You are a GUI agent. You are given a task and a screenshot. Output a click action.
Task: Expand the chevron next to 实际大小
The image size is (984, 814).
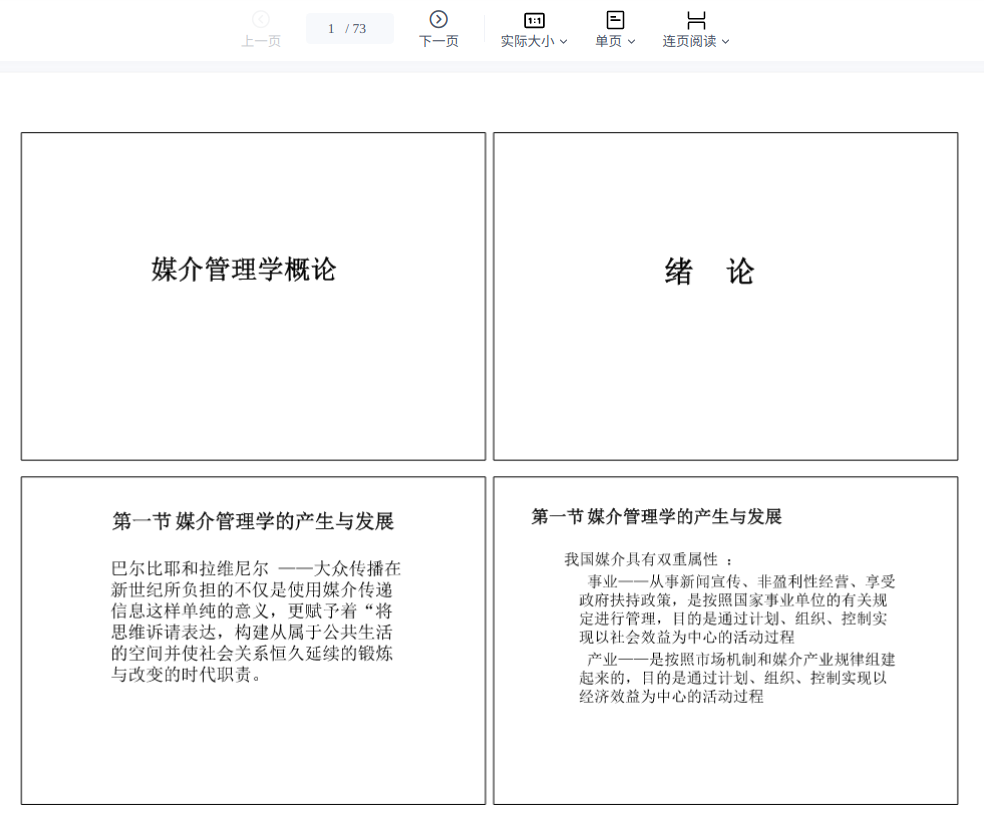[x=564, y=42]
